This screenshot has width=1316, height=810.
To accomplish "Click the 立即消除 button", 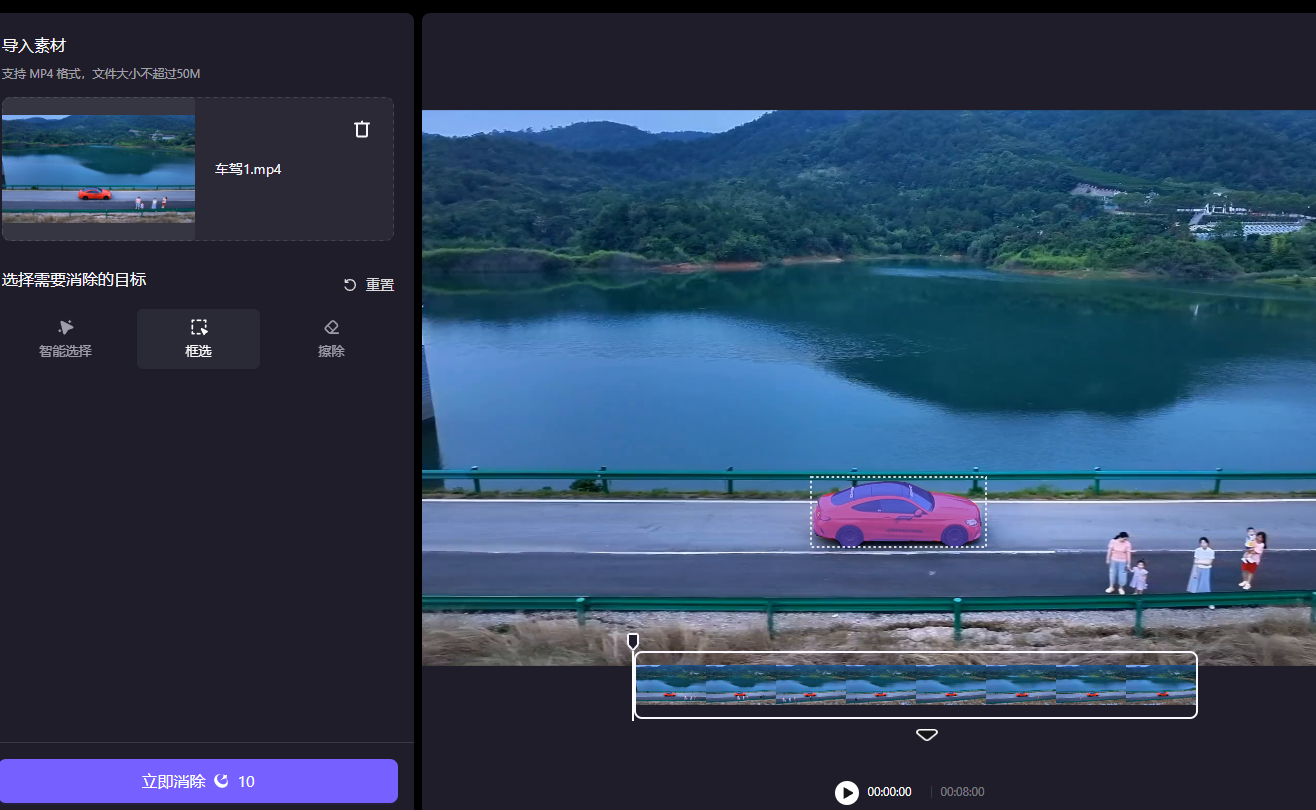I will (198, 781).
